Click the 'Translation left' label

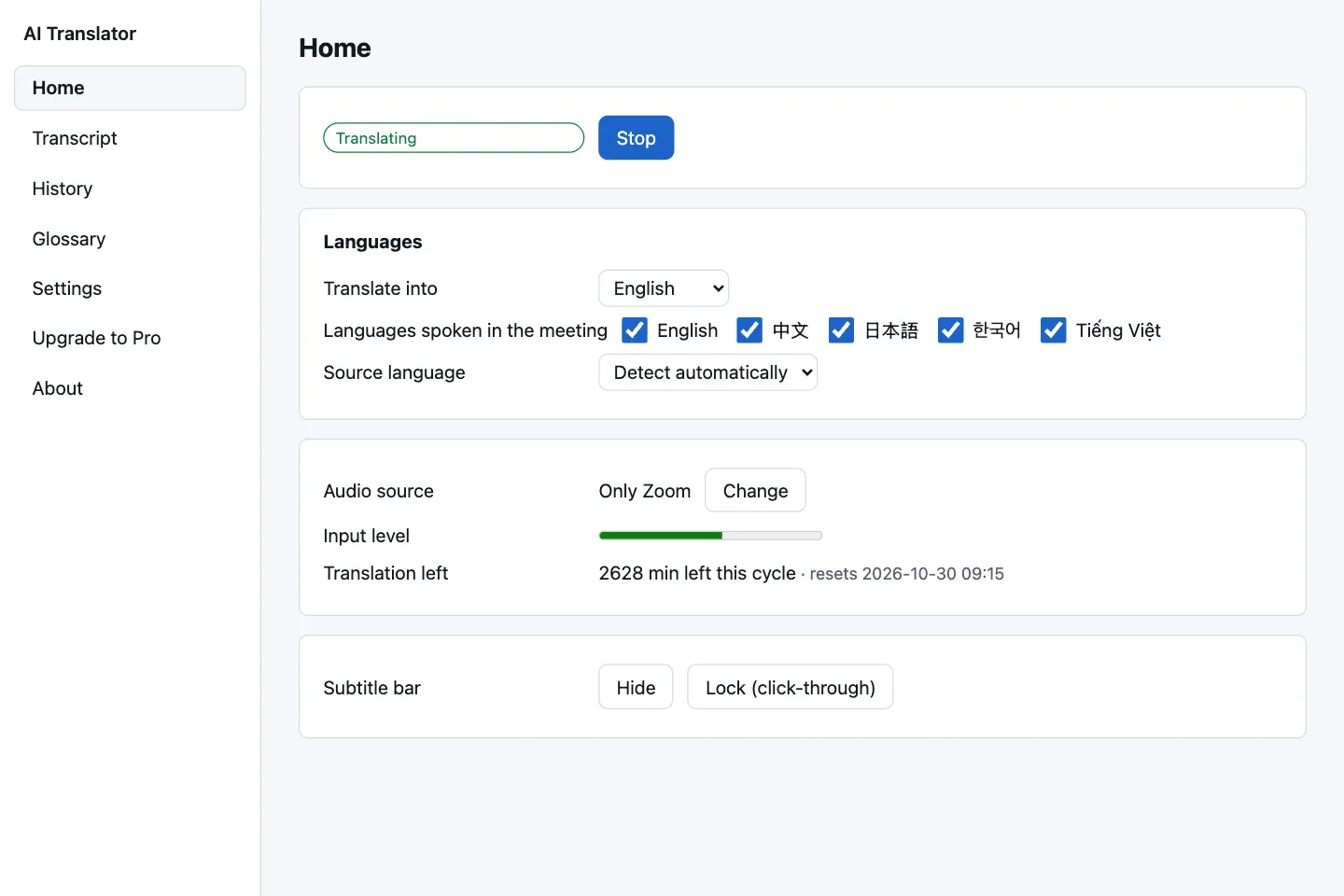pos(385,573)
